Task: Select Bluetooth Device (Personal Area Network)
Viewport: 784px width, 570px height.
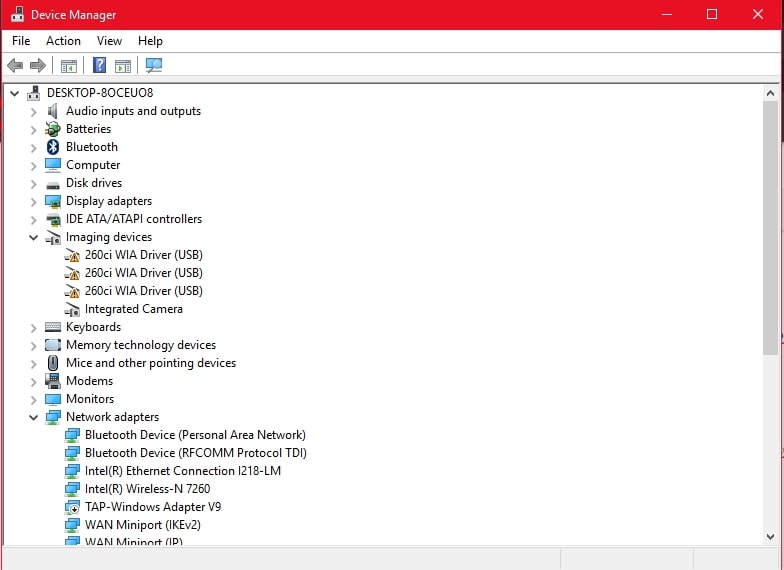Action: pos(195,435)
